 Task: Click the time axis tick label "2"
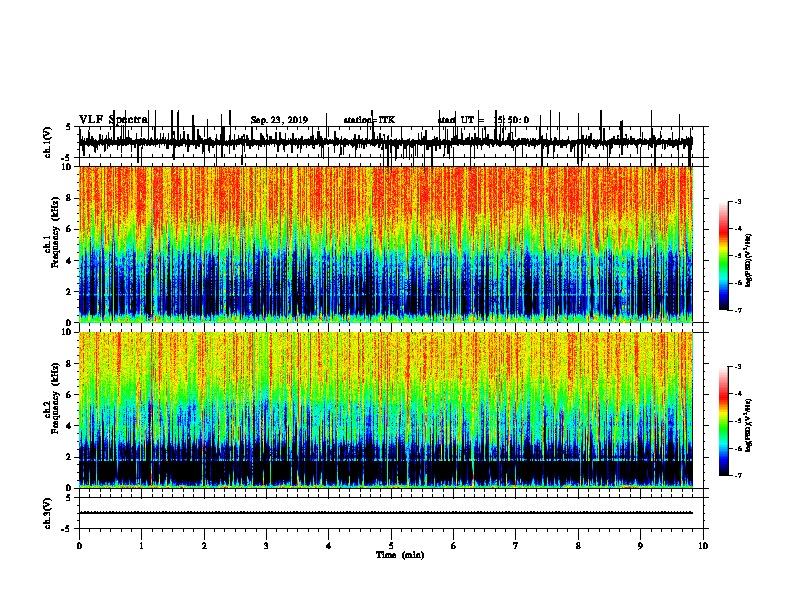204,546
